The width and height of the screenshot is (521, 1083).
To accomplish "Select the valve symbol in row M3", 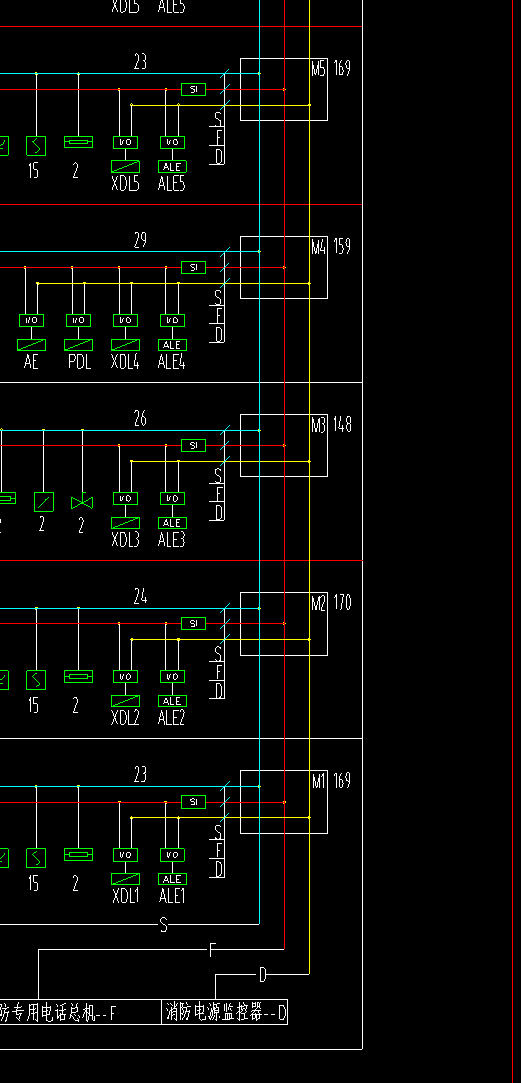I will (x=82, y=502).
